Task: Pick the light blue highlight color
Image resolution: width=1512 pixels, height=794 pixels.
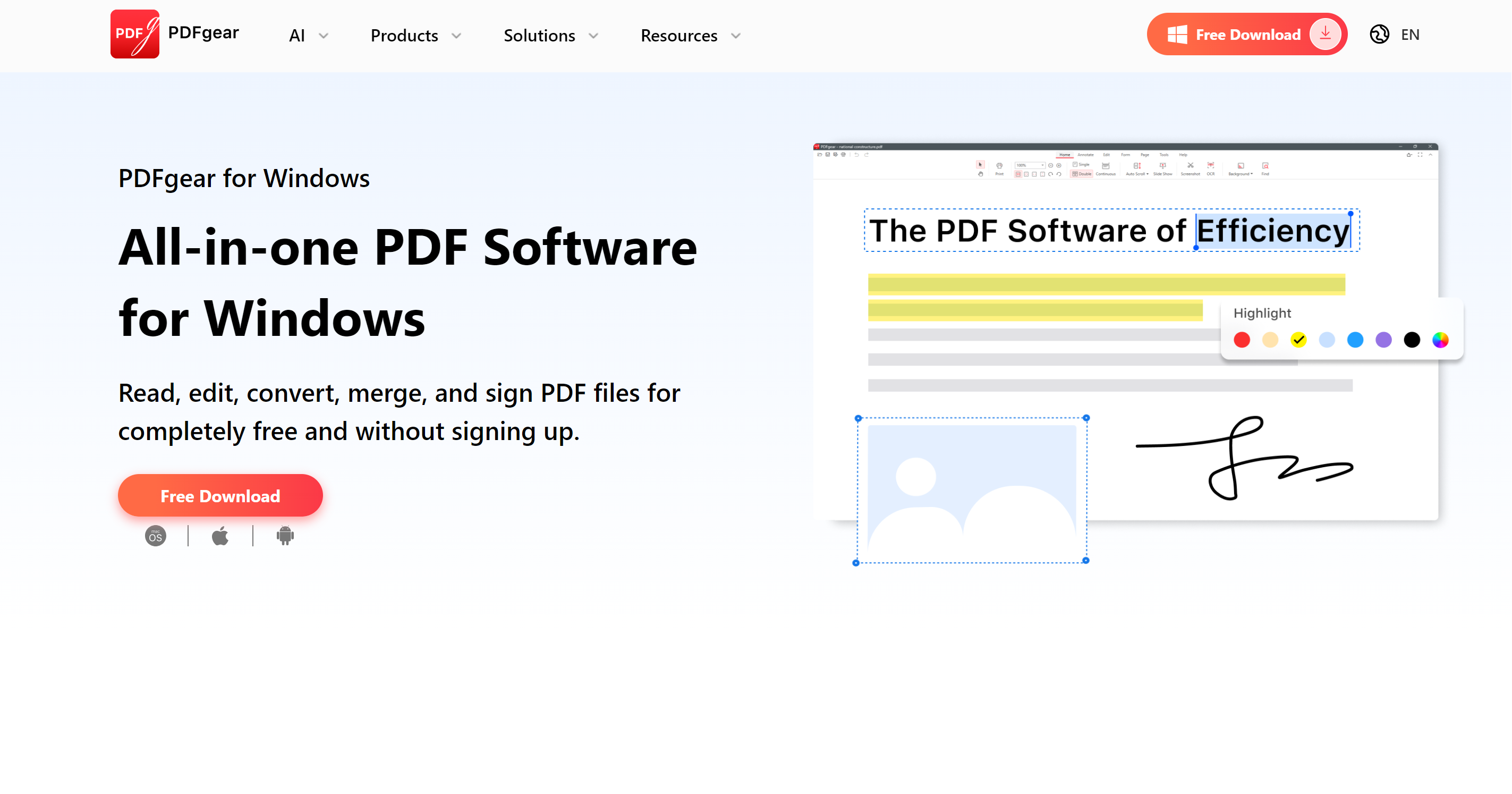Action: tap(1327, 340)
